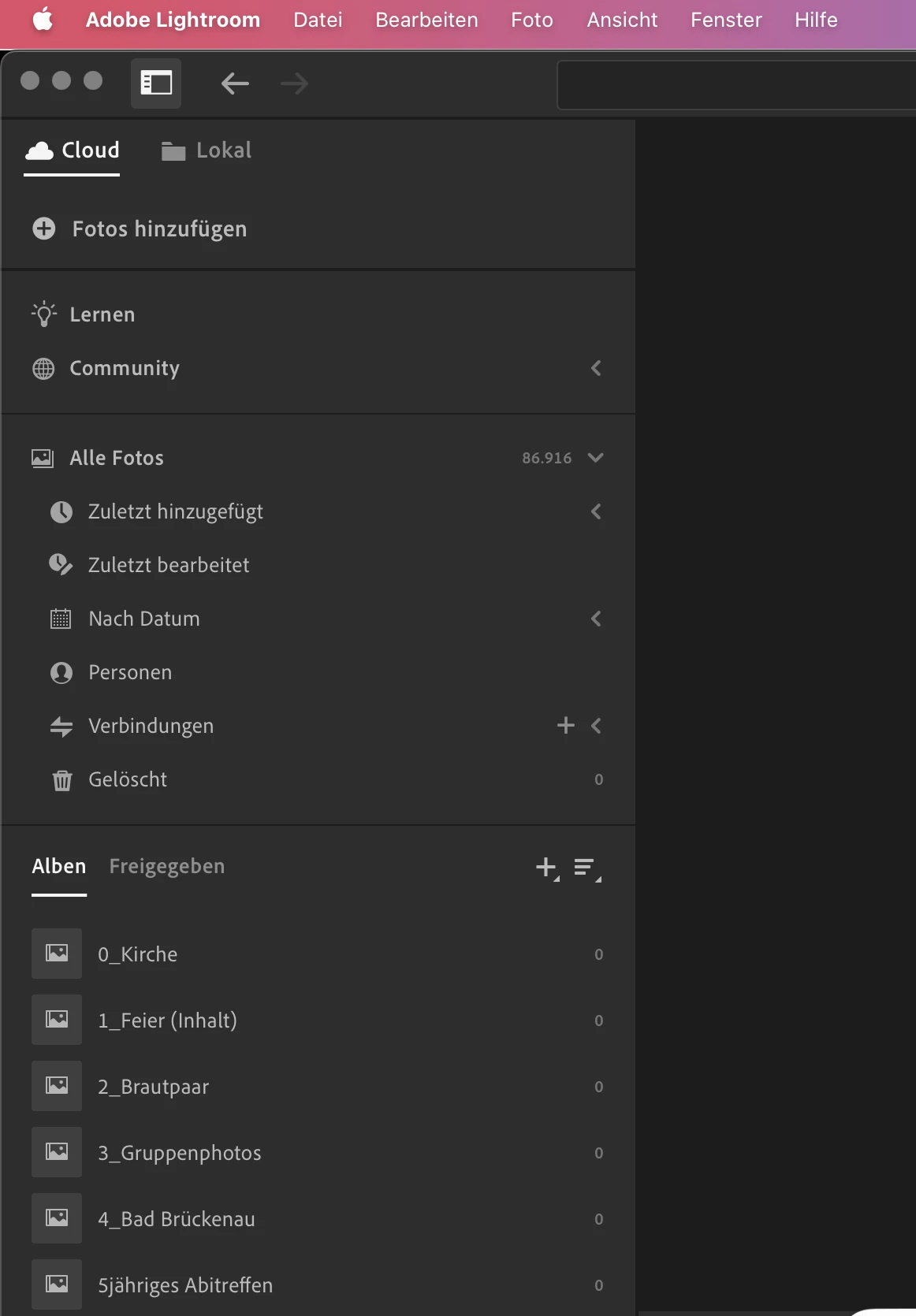Show Zuletzt hinzugefügt photos
This screenshot has height=1316, width=916.
pyautogui.click(x=176, y=512)
